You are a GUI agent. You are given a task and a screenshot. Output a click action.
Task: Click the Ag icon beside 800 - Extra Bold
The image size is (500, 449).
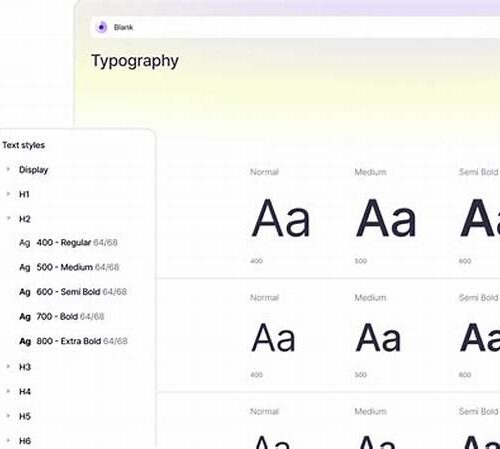pyautogui.click(x=25, y=341)
